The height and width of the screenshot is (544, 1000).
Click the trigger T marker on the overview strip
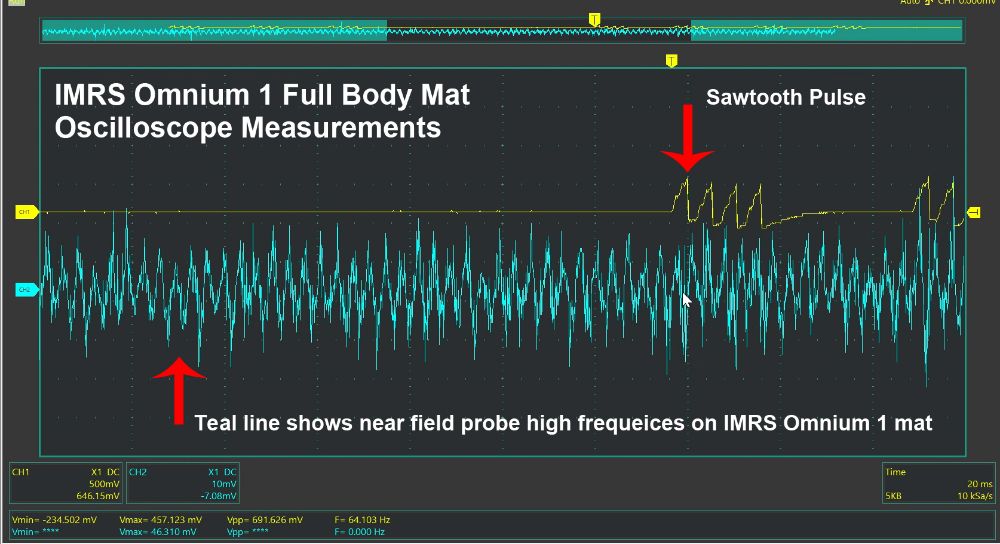click(x=594, y=19)
